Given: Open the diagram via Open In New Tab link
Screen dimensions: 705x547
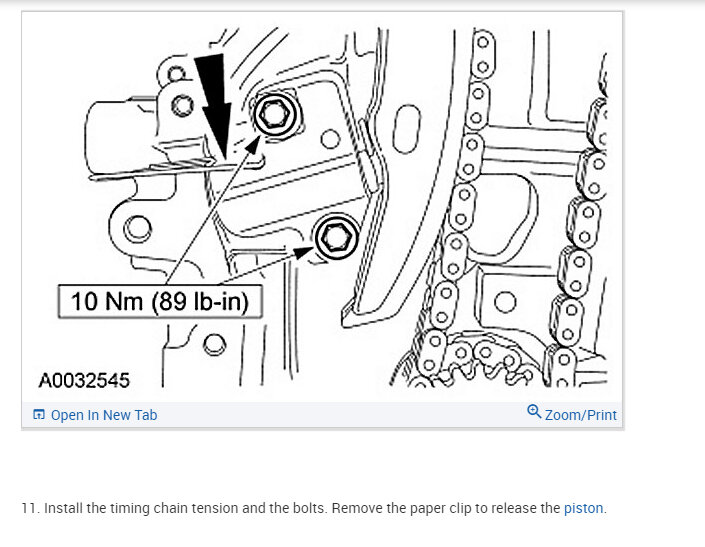Looking at the screenshot, I should (104, 415).
